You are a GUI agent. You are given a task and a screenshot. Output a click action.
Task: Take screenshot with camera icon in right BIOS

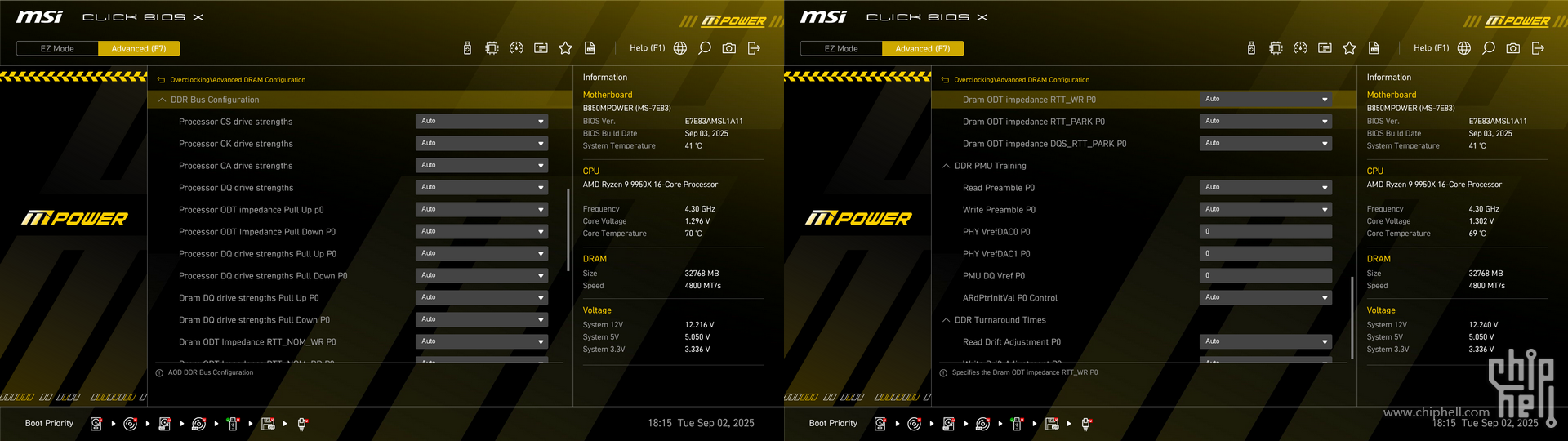coord(1513,48)
